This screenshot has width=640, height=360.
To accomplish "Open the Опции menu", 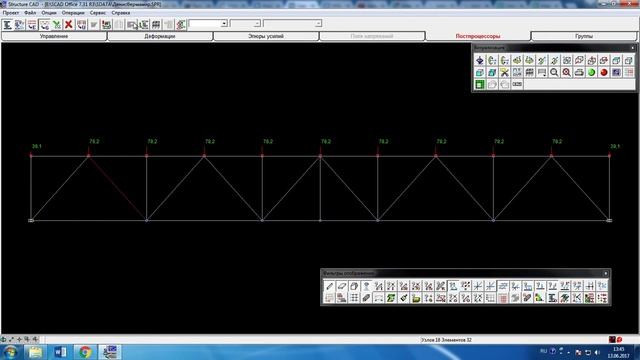I will tap(49, 13).
